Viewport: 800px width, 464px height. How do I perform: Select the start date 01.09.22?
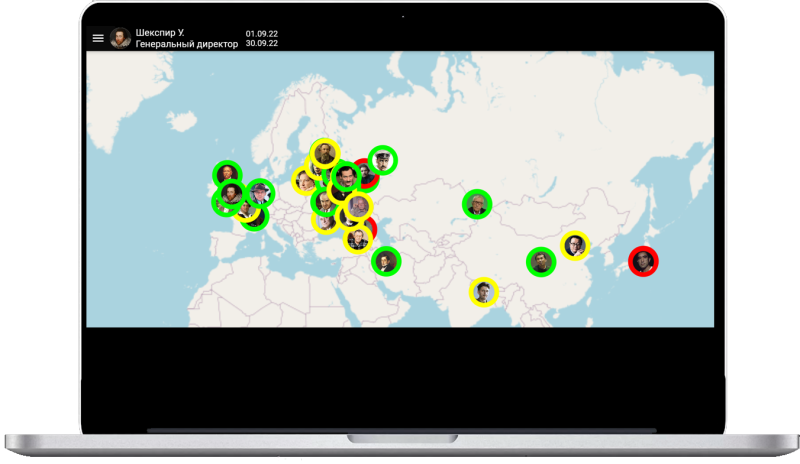[262, 34]
